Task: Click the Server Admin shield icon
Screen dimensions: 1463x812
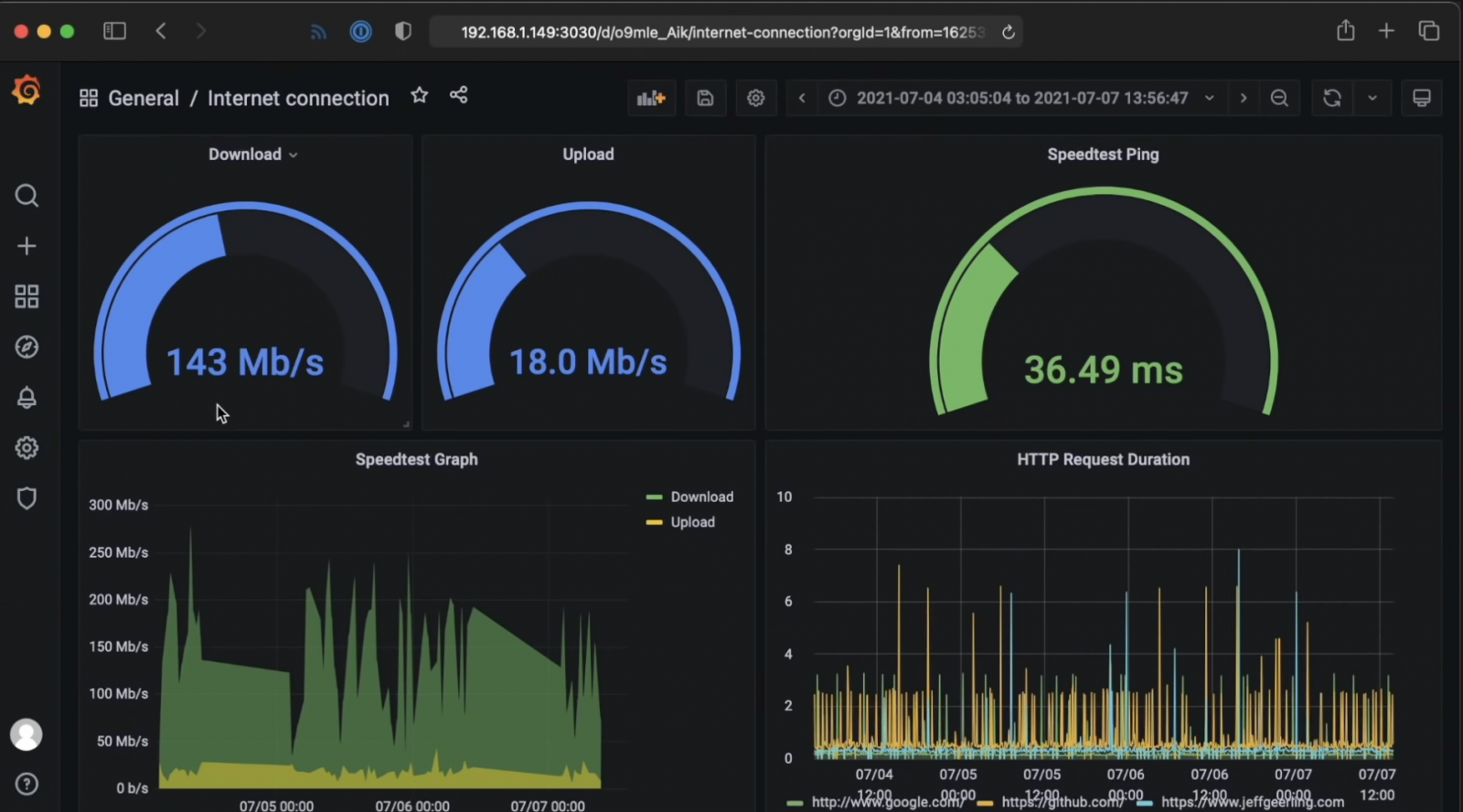Action: 27,498
